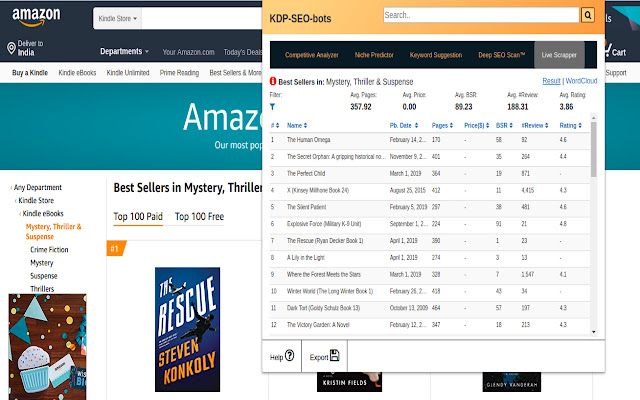640x400 pixels.
Task: Select the Live Scrapper tab
Action: coord(559,55)
